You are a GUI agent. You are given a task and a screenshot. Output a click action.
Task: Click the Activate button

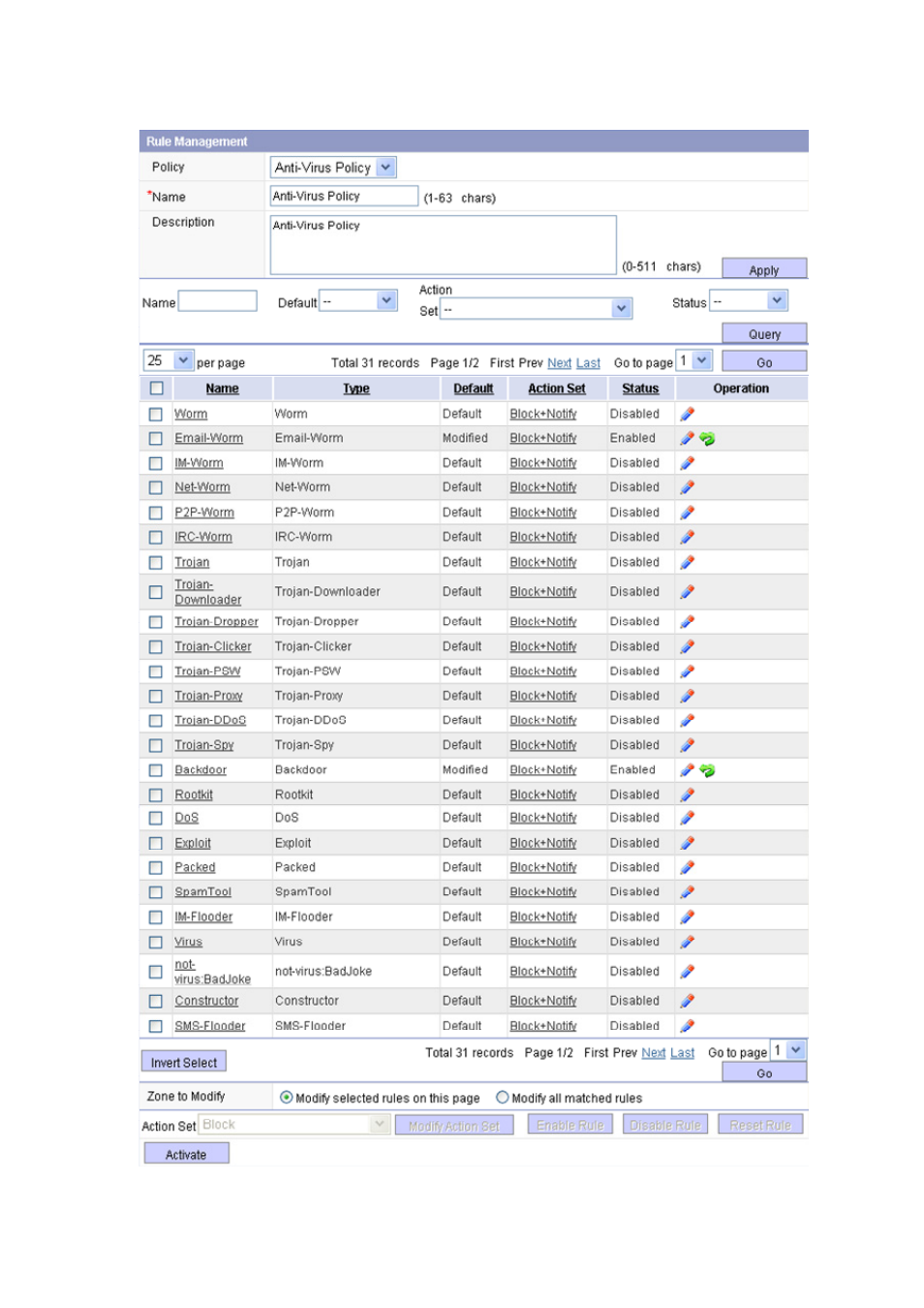click(x=186, y=1153)
